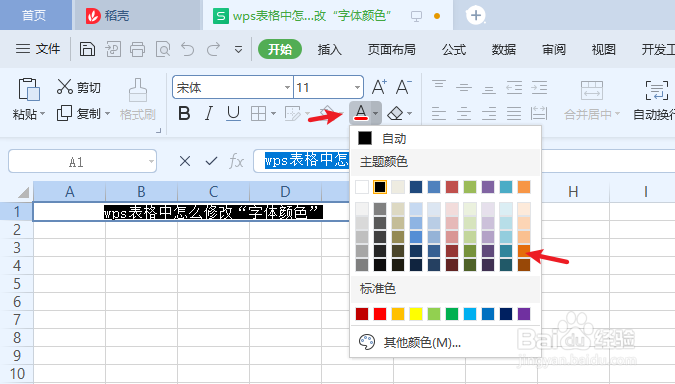The height and width of the screenshot is (384, 675).
Task: Center text horizontally
Action: [x=464, y=114]
